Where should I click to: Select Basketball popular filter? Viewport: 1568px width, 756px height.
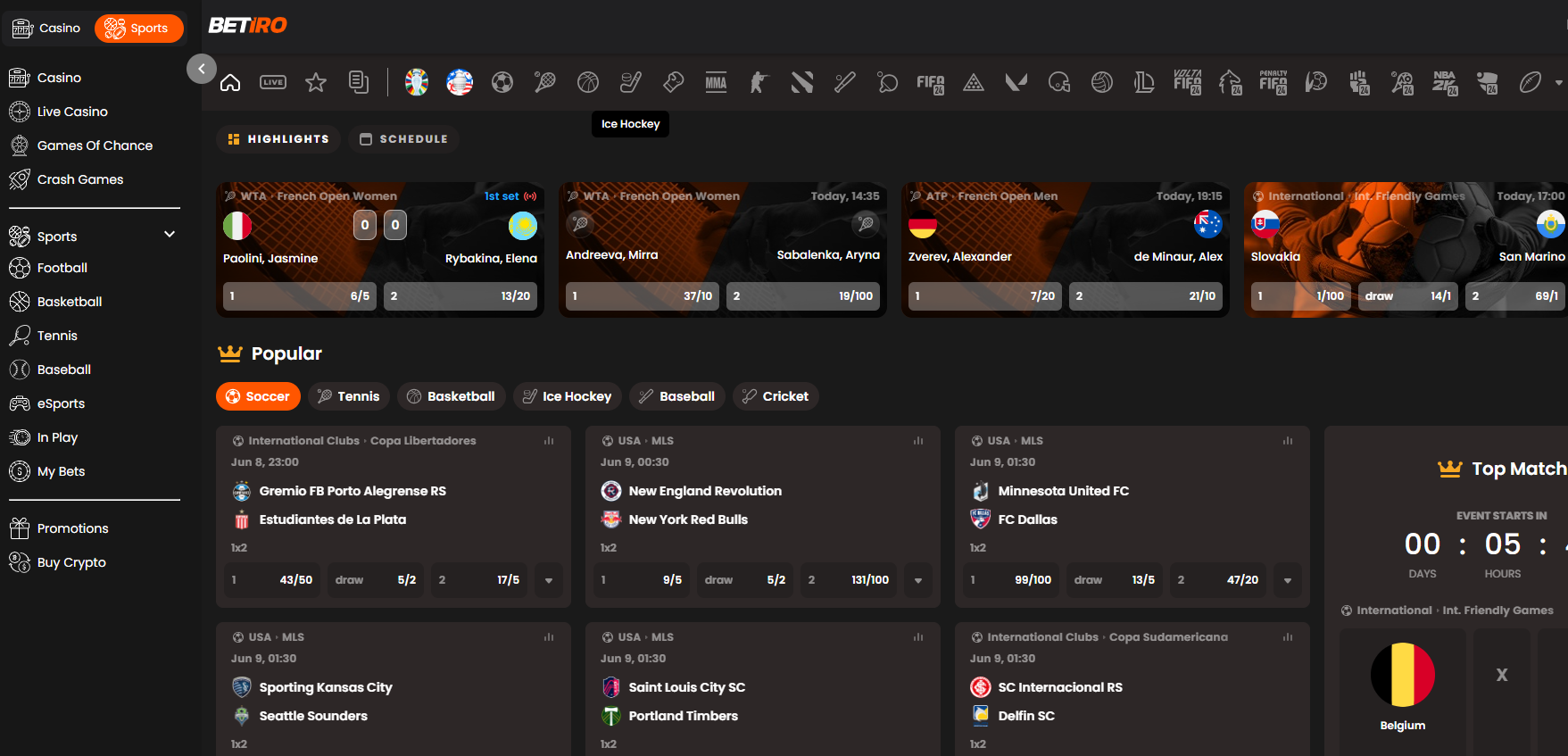coord(452,396)
